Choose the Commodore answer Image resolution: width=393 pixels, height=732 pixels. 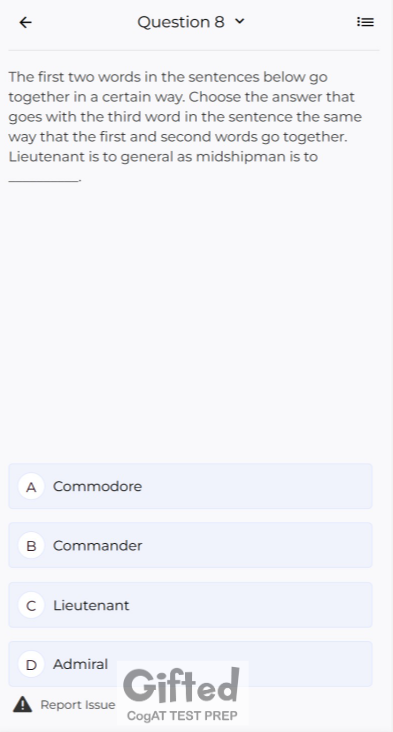click(190, 486)
